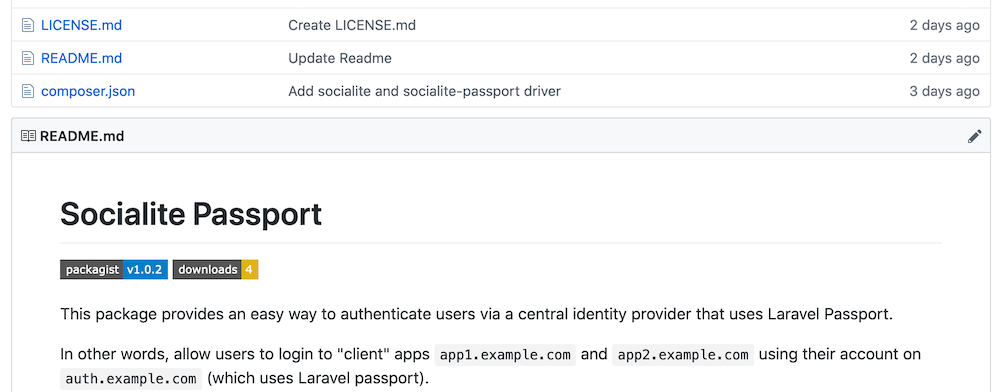Screen dimensions: 1007x392
Task: Click file icon beside README.md row
Action: (x=28, y=58)
